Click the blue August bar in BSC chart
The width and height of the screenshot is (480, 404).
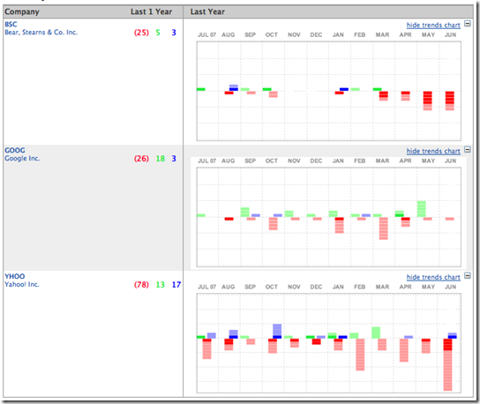click(234, 88)
